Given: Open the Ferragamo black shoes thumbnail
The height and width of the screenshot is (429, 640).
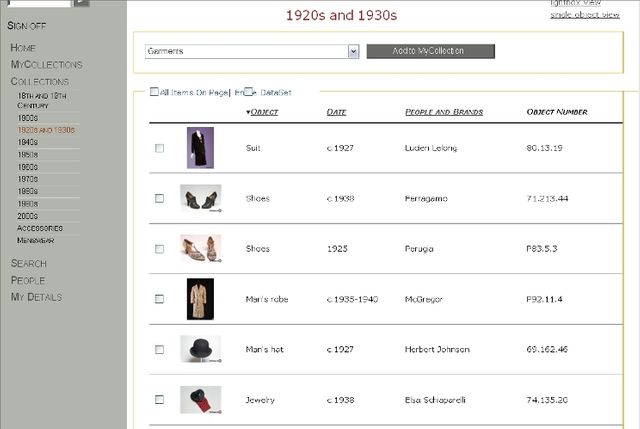Looking at the screenshot, I should coord(201,198).
